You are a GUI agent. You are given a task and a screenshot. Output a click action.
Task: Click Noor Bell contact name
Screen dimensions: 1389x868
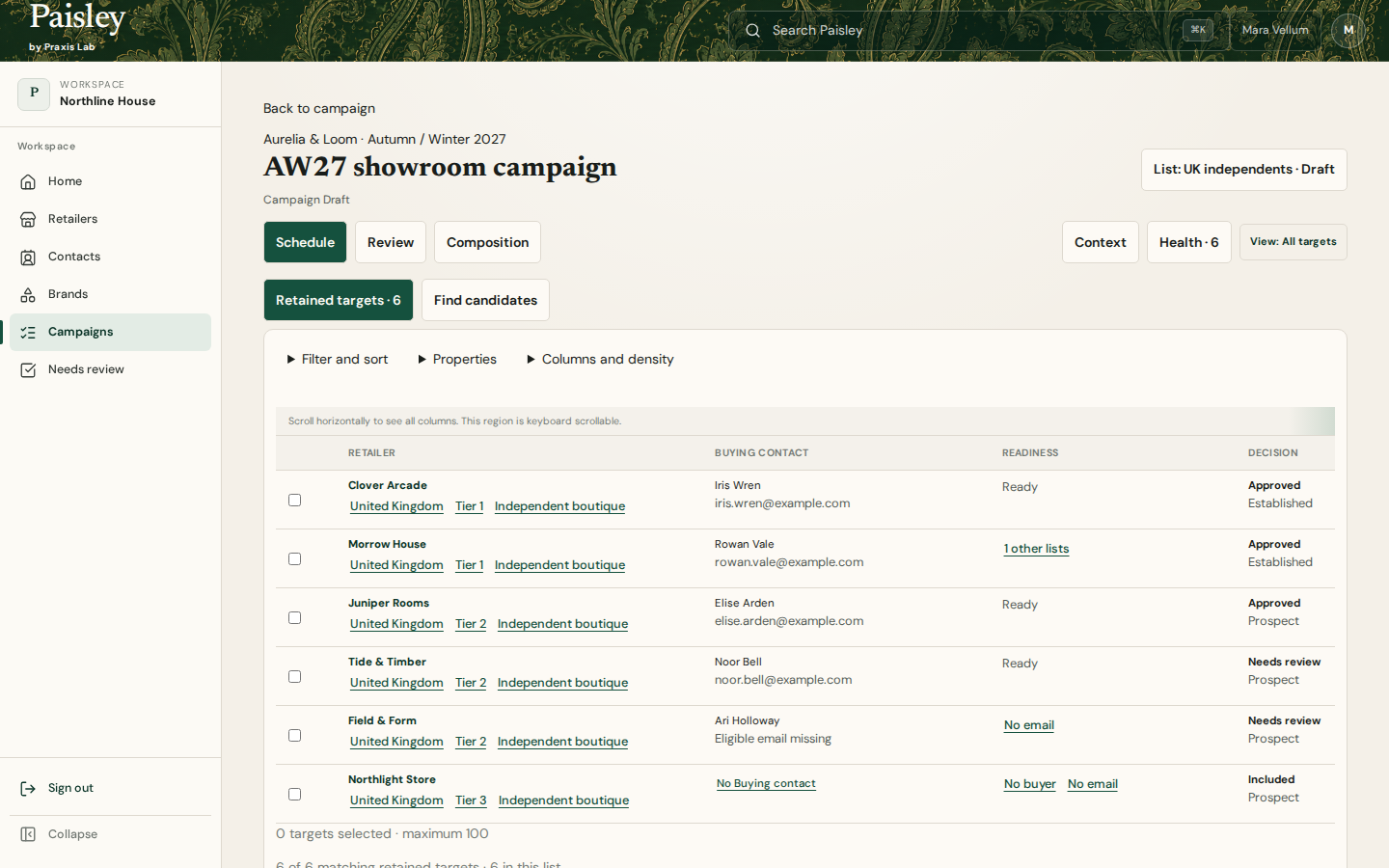click(738, 663)
